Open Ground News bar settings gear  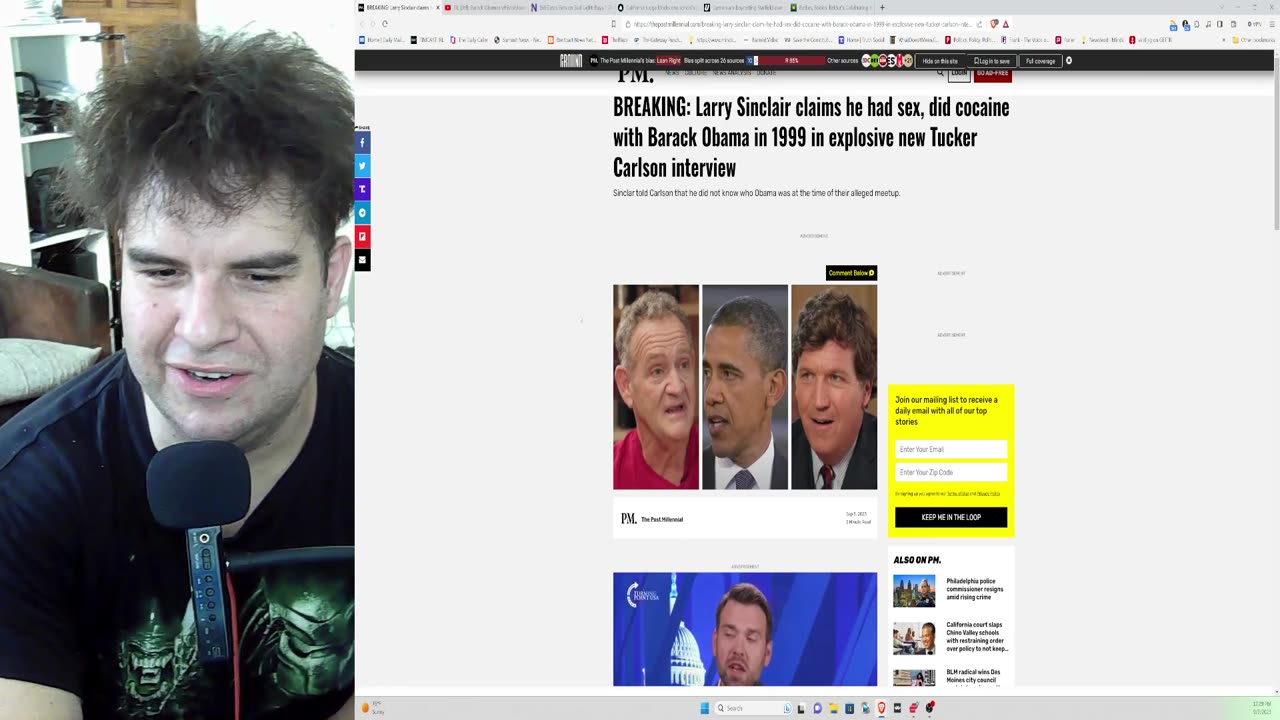tap(1069, 61)
